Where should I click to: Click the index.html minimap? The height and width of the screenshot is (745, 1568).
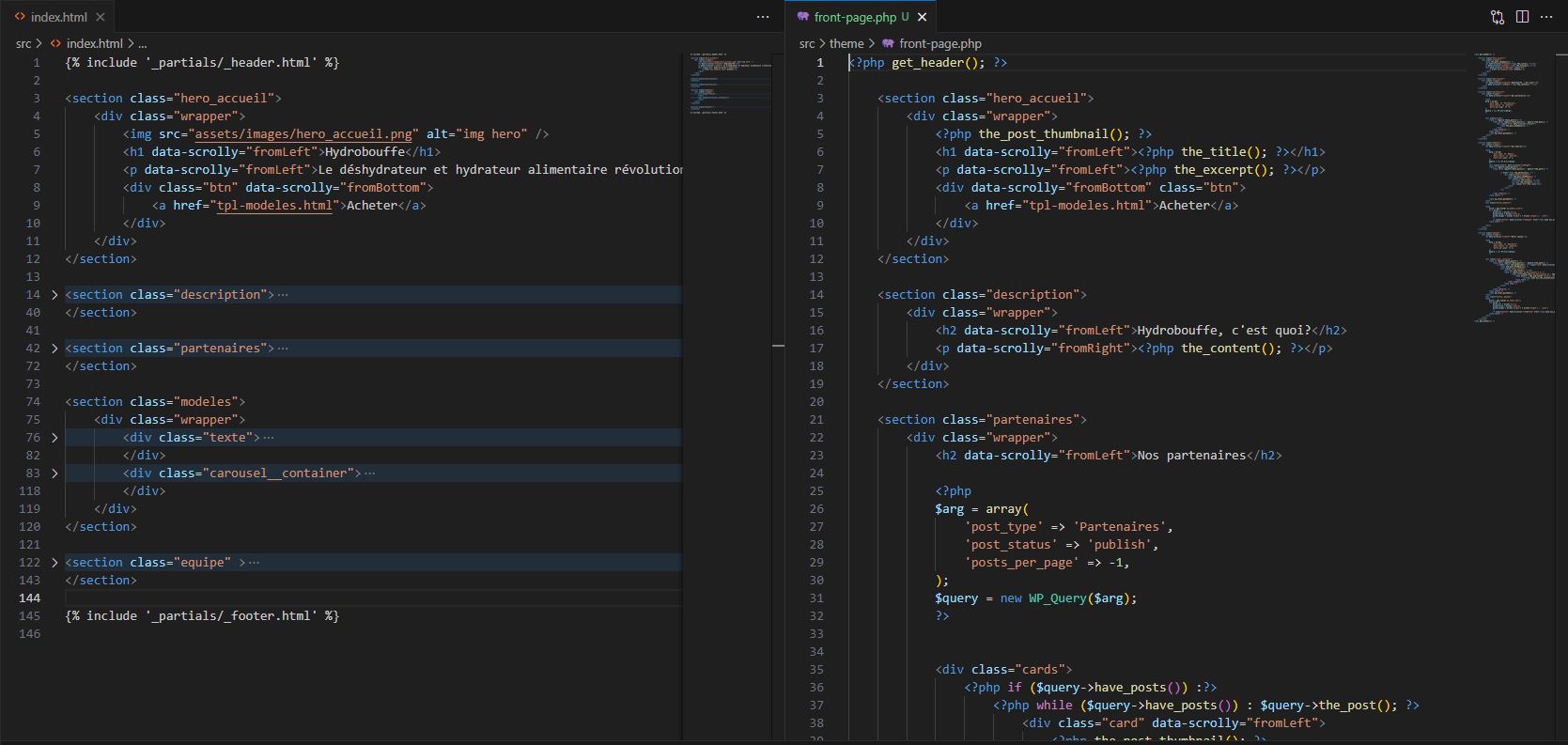tap(730, 85)
